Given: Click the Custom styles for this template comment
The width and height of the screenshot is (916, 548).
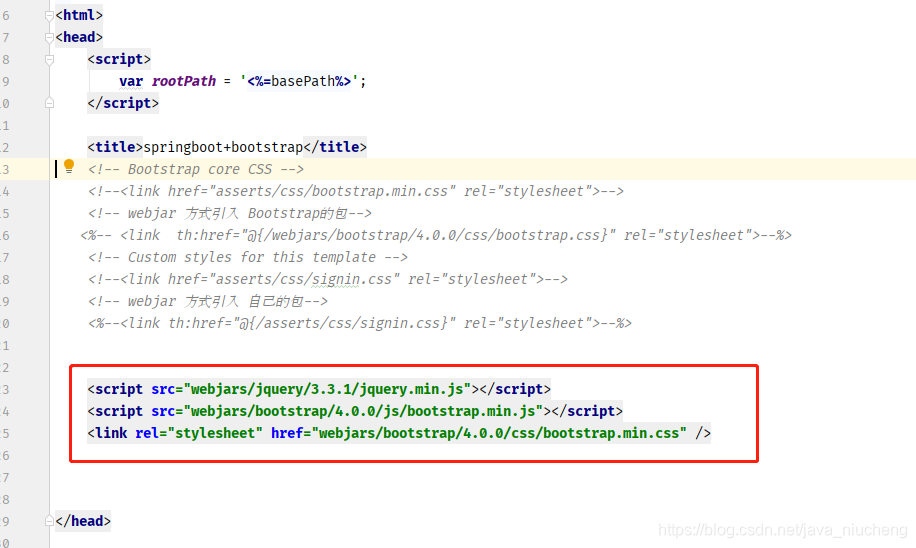Looking at the screenshot, I should (x=248, y=258).
